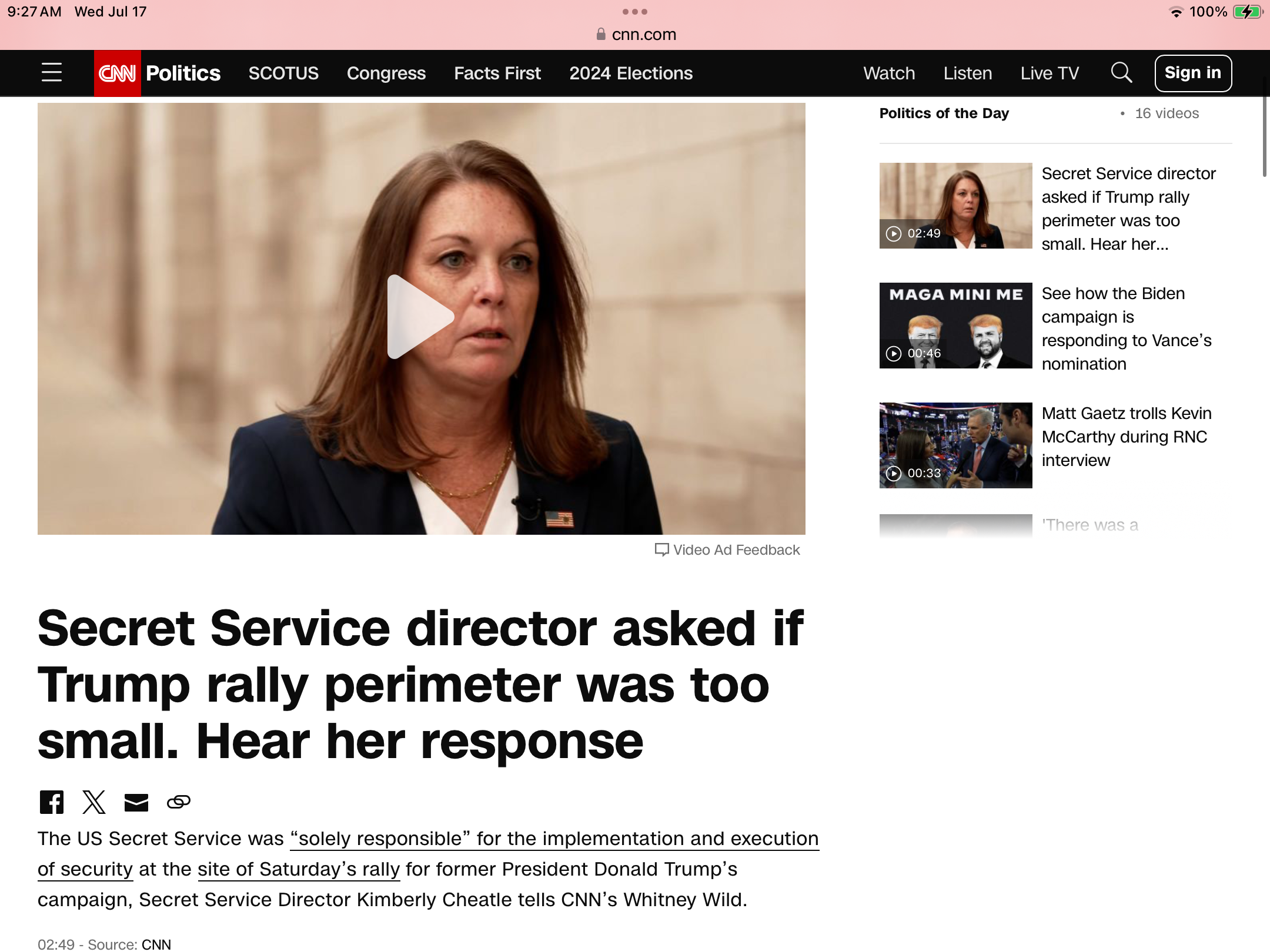Open the Secret Service director video thumbnail
The image size is (1270, 952).
pos(955,206)
